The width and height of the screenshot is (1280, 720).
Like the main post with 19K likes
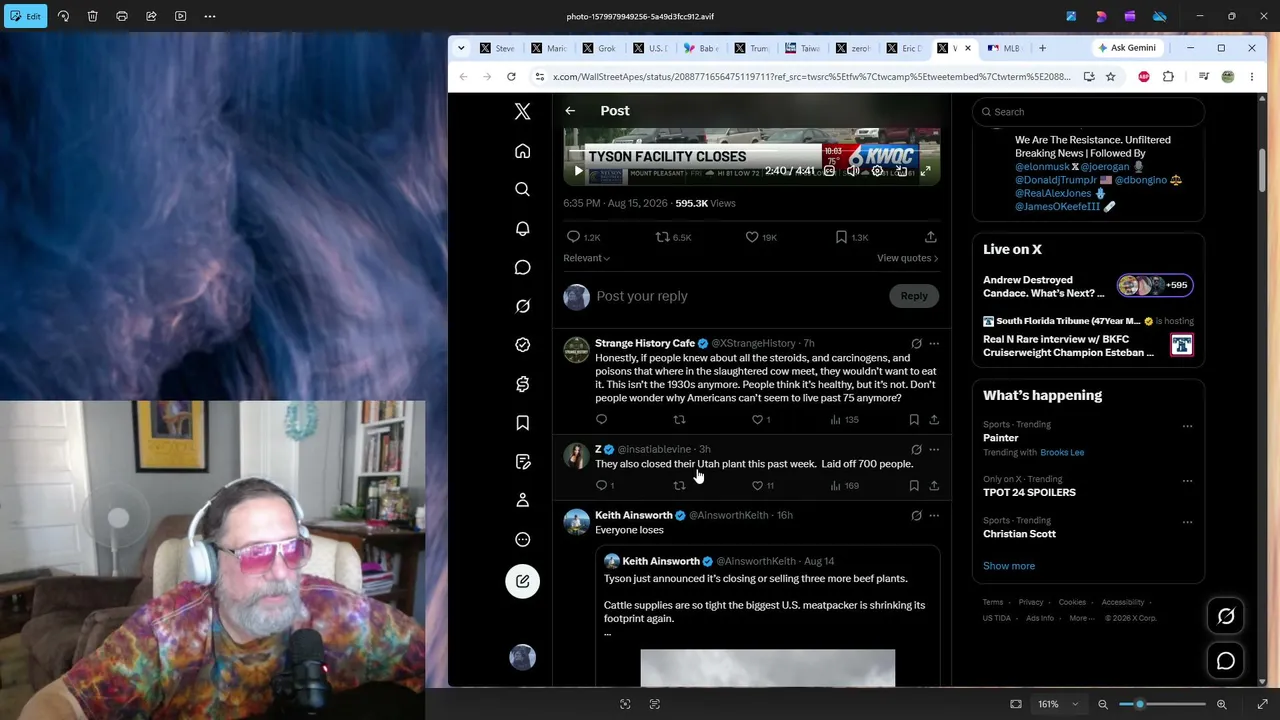[761, 237]
